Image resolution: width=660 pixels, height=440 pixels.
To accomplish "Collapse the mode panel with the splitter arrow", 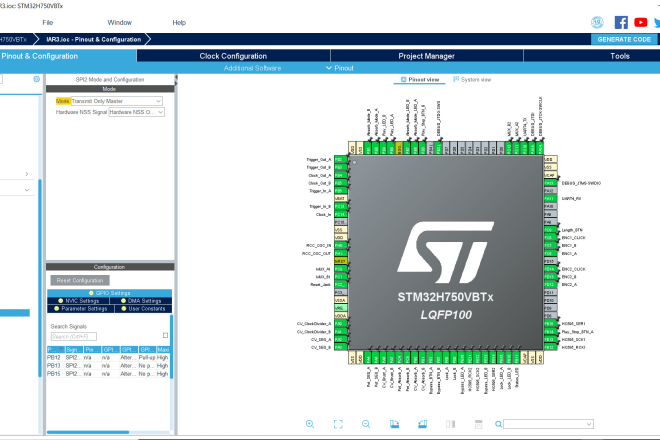I will 176,79.
